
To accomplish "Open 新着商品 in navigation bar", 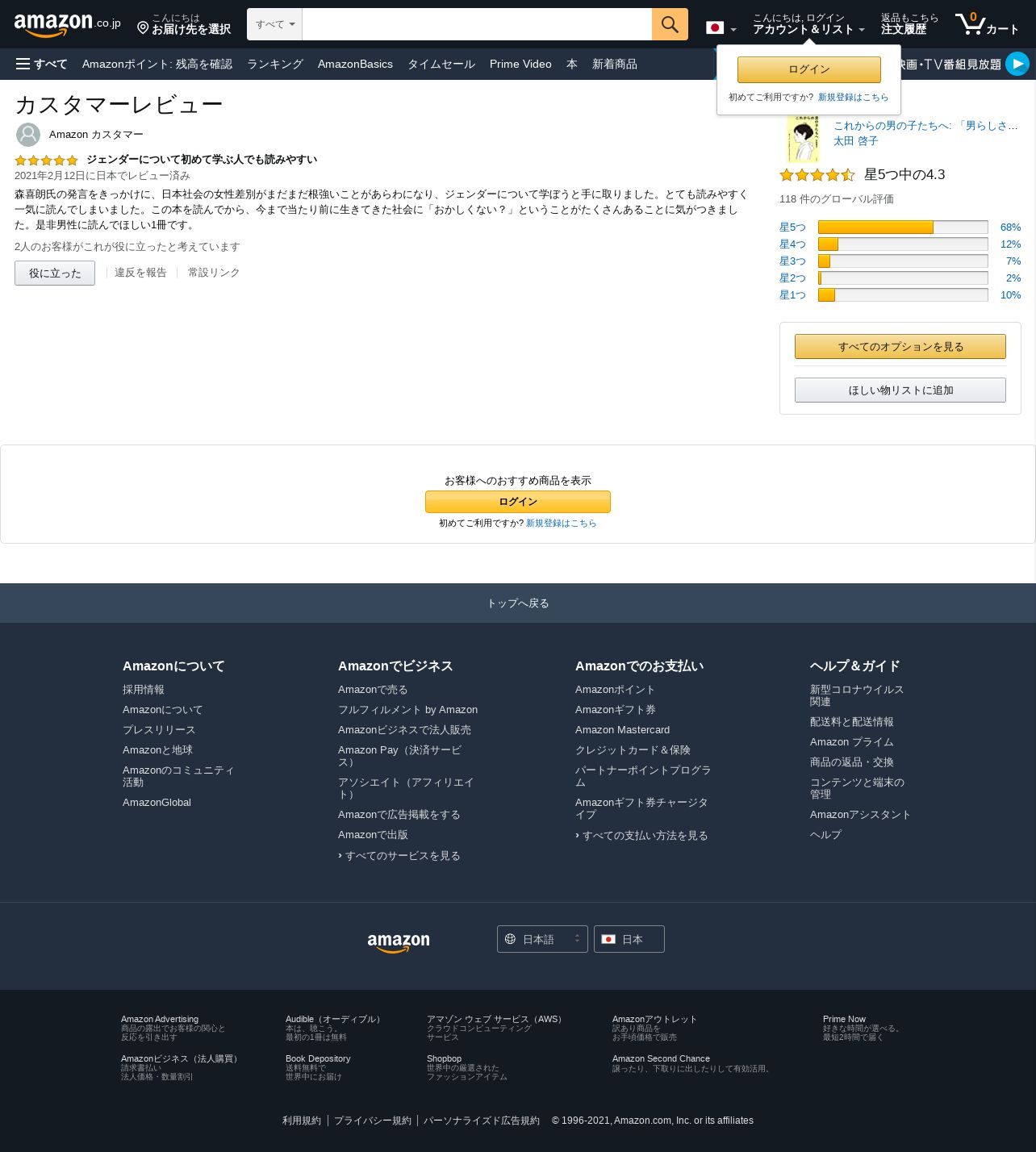I will click(615, 64).
